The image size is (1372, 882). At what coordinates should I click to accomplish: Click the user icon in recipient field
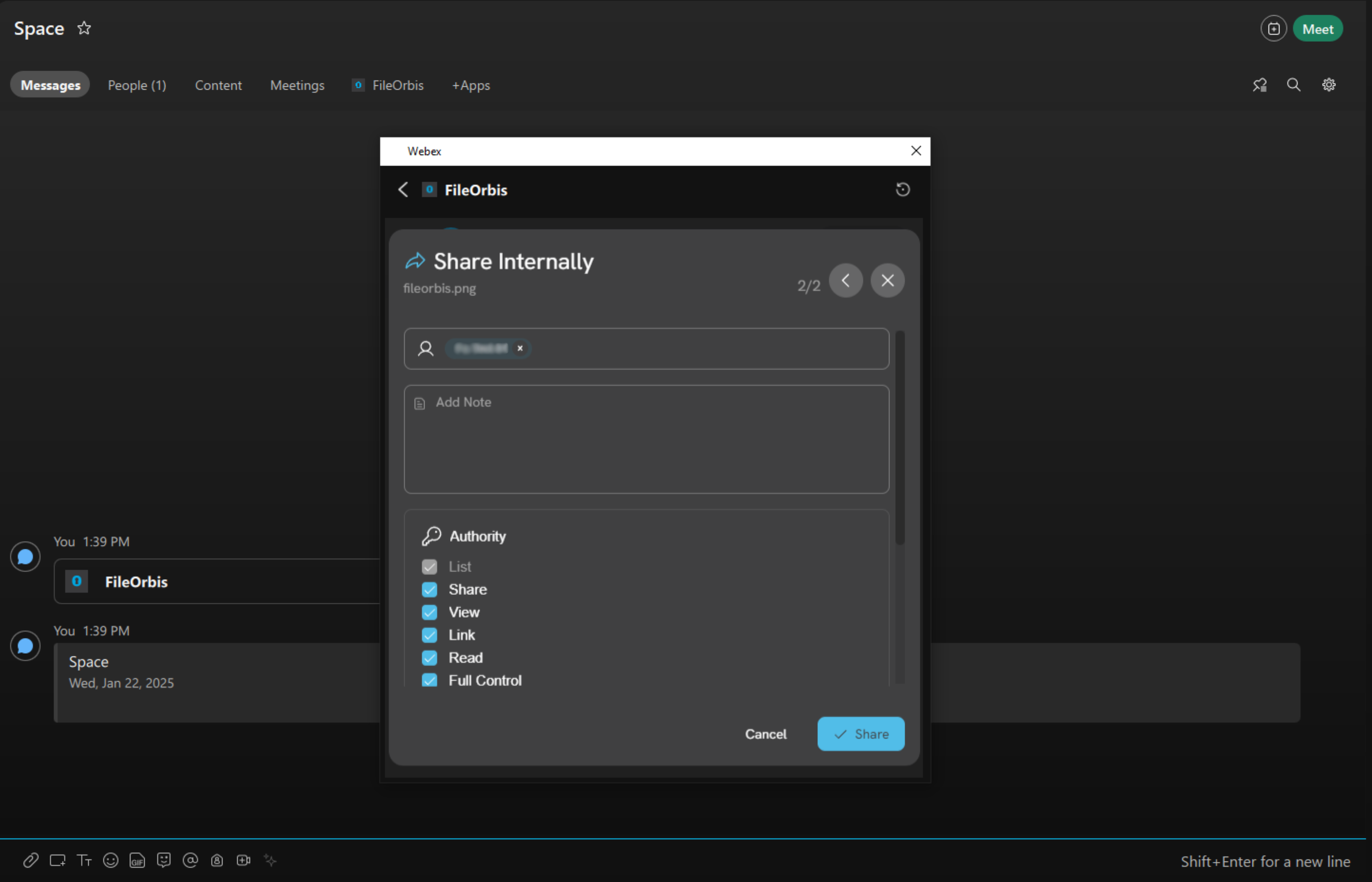click(425, 348)
